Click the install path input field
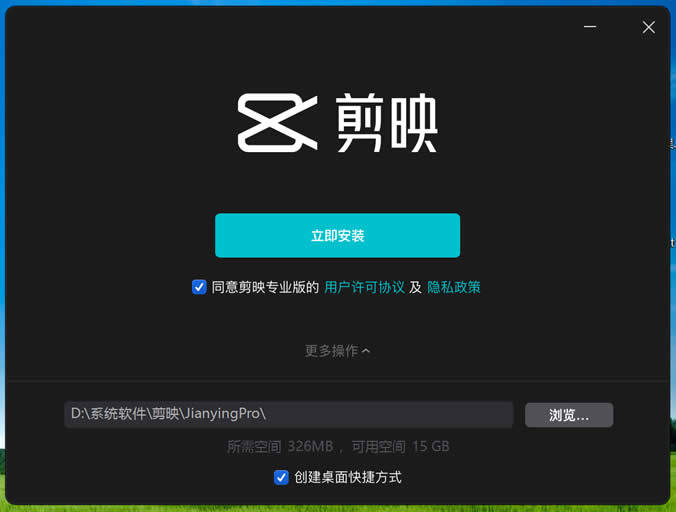 pyautogui.click(x=288, y=414)
